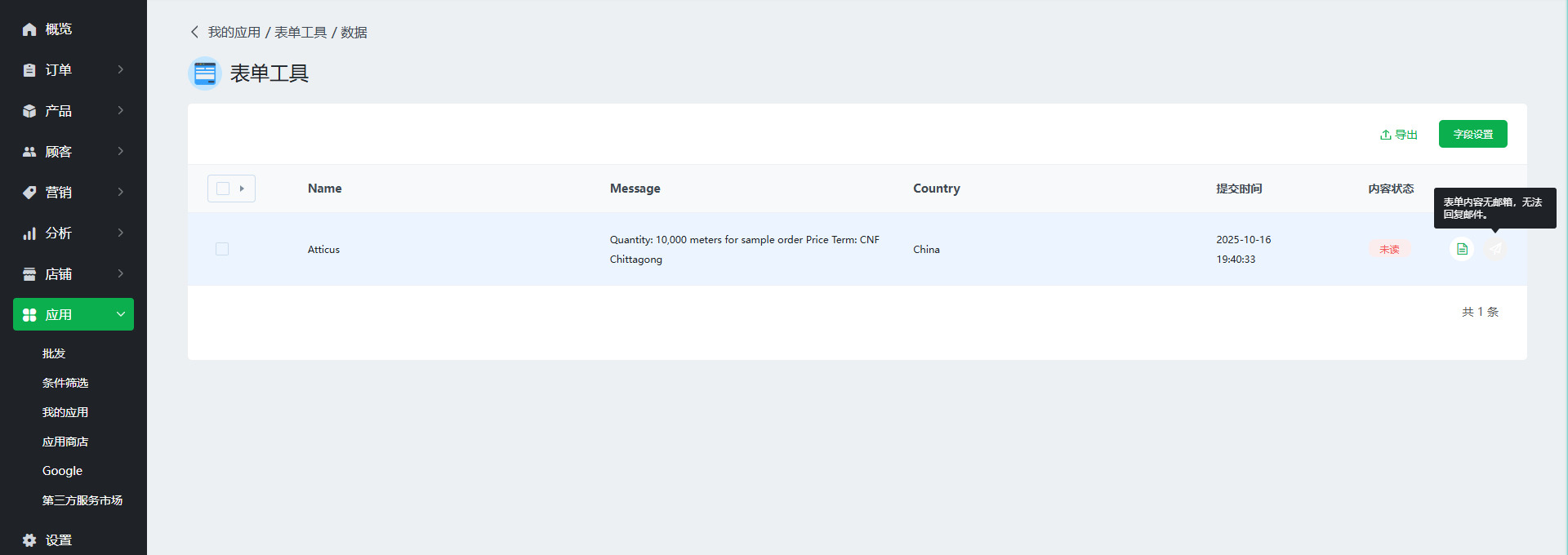The image size is (1568, 555).
Task: Click the green 字段设置 button
Action: (x=1472, y=134)
